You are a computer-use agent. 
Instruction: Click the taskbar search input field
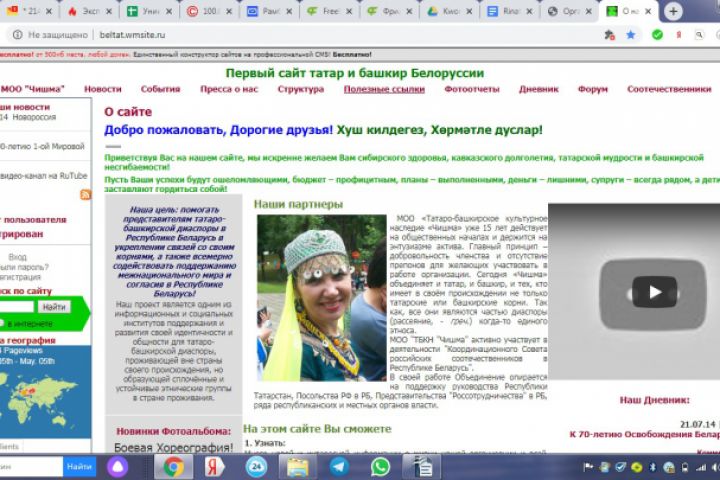pos(31,467)
